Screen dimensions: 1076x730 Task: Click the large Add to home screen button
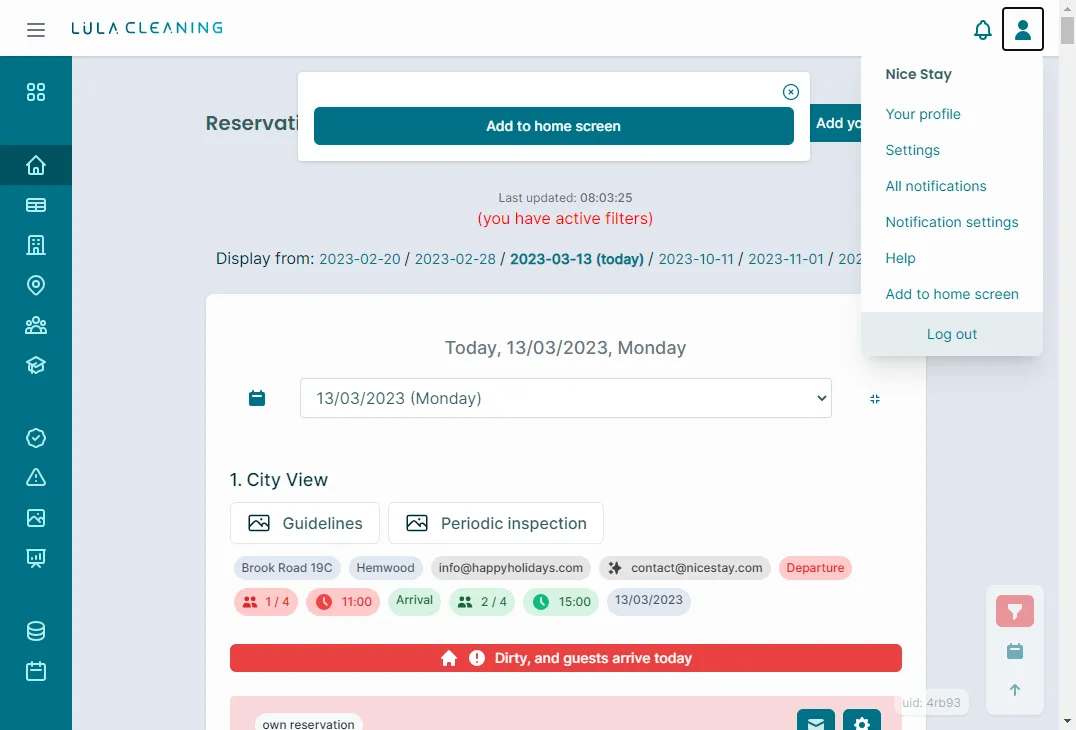coord(554,126)
